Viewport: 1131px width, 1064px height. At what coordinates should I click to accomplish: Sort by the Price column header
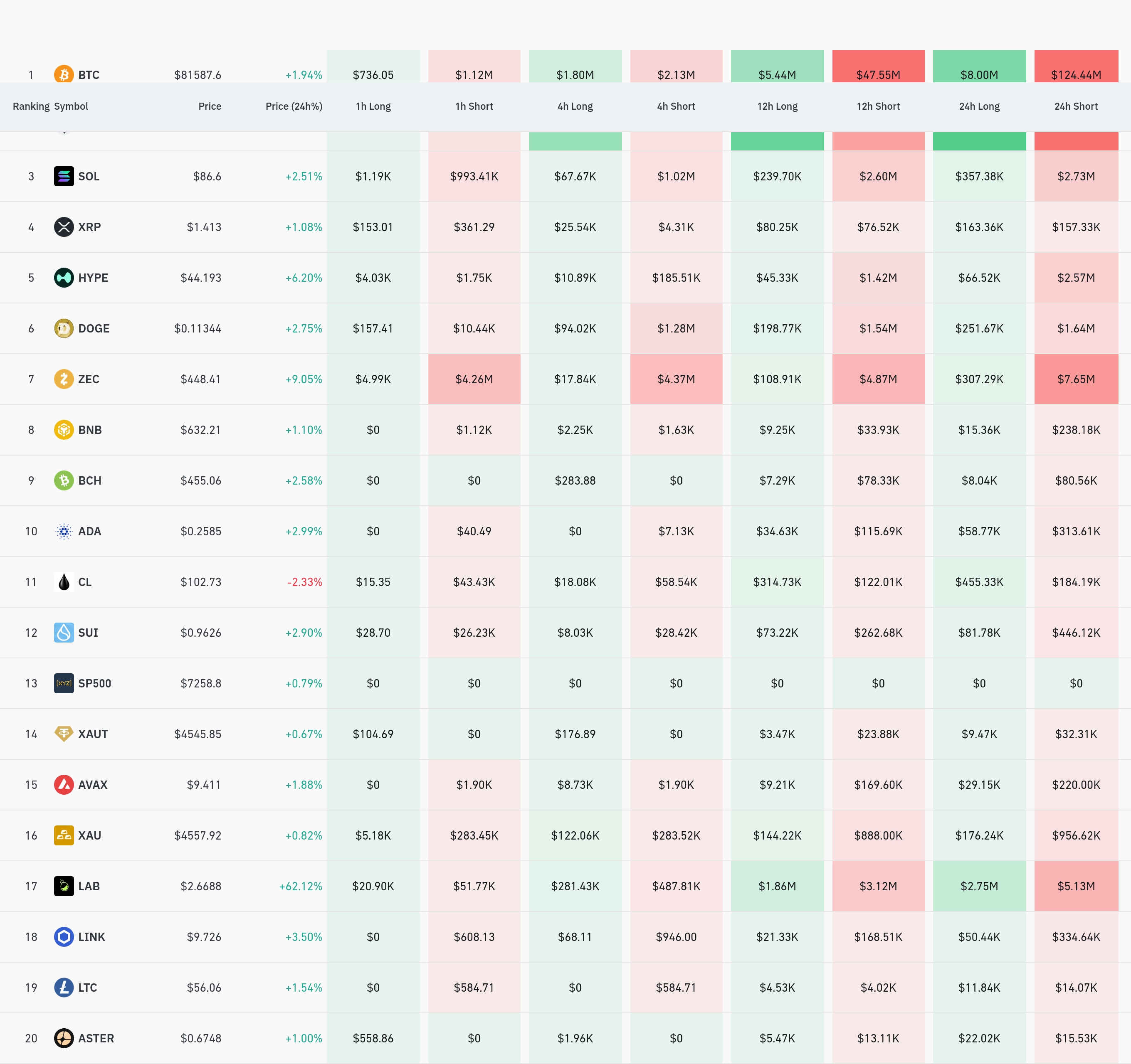point(210,106)
